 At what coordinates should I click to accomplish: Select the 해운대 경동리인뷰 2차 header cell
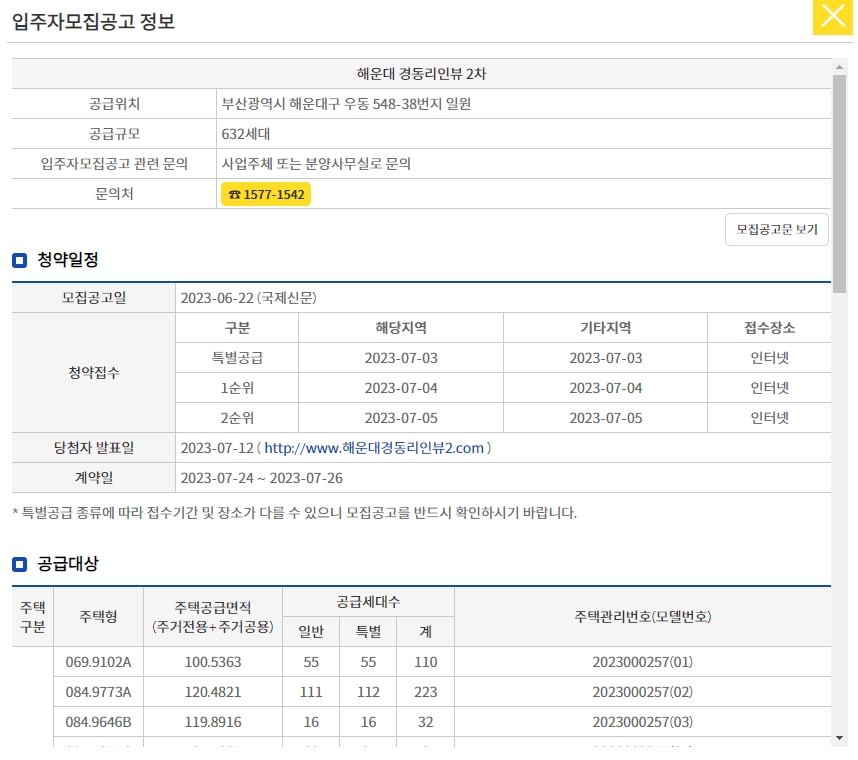click(421, 73)
